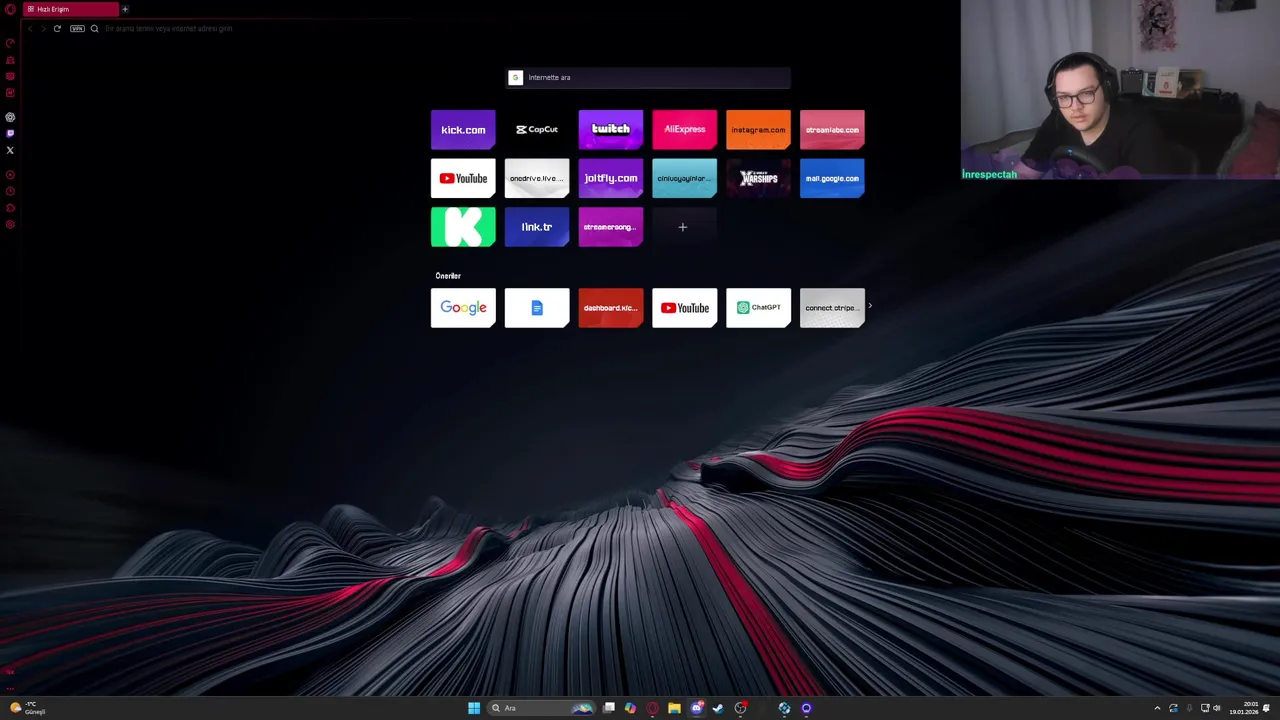Open Twitch panel in the sidebar
The image size is (1280, 720).
coord(10,133)
